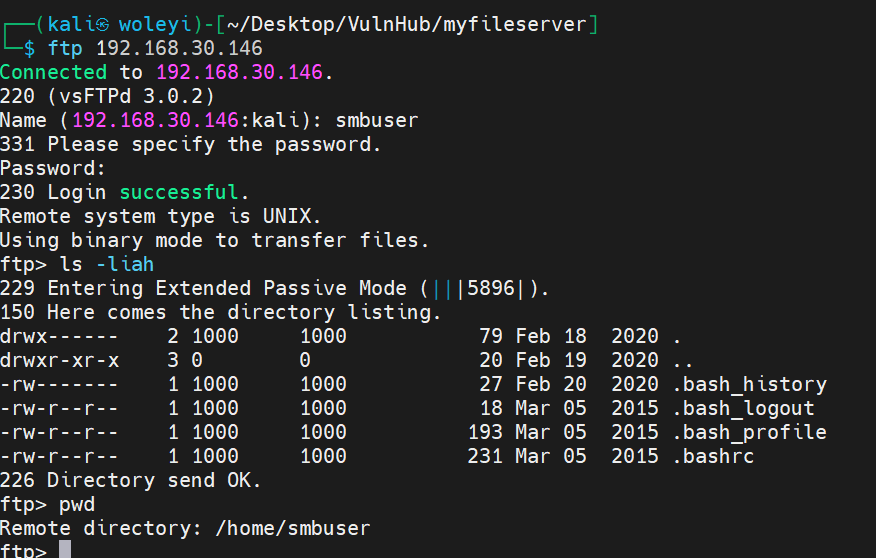Screen dimensions: 876x558
Task: Click the .bash_logout file entry
Action: (743, 409)
